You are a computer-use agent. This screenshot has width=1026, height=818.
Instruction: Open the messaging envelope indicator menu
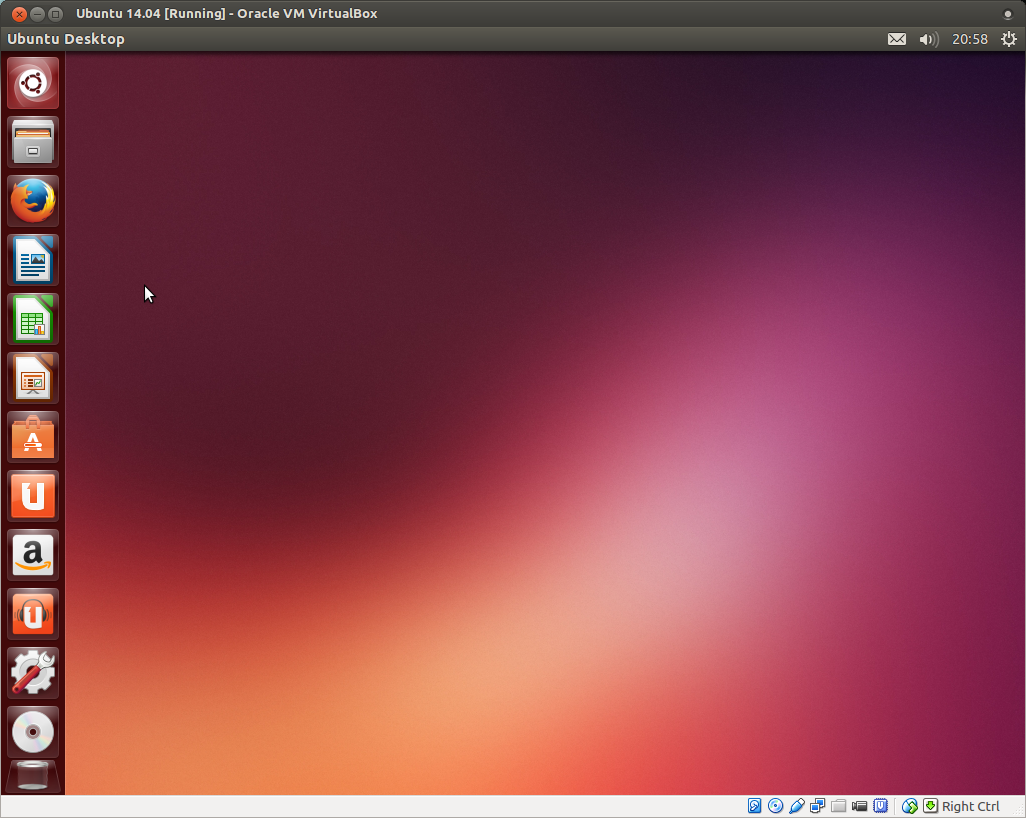point(896,38)
